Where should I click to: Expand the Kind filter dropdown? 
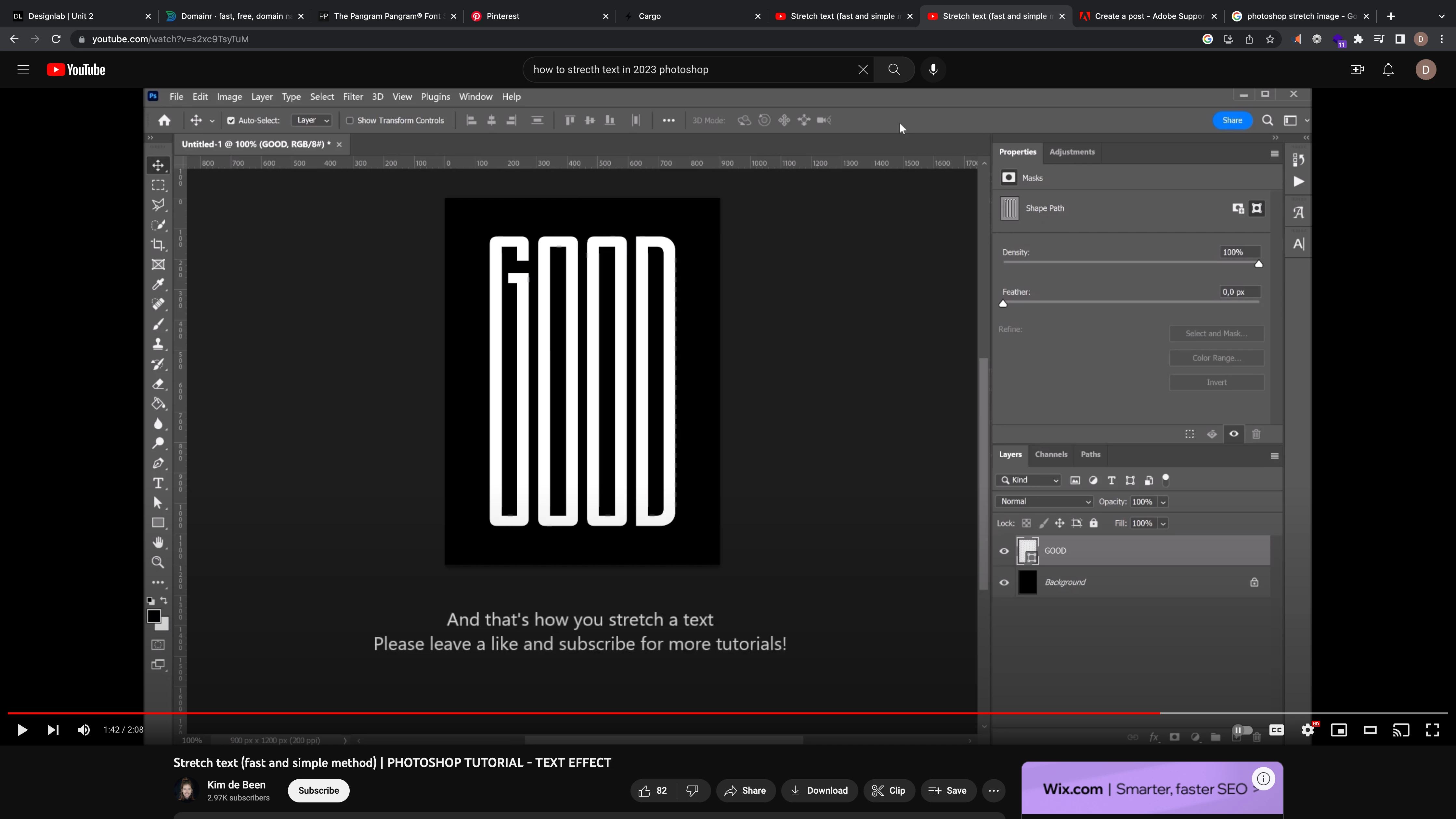1029,480
